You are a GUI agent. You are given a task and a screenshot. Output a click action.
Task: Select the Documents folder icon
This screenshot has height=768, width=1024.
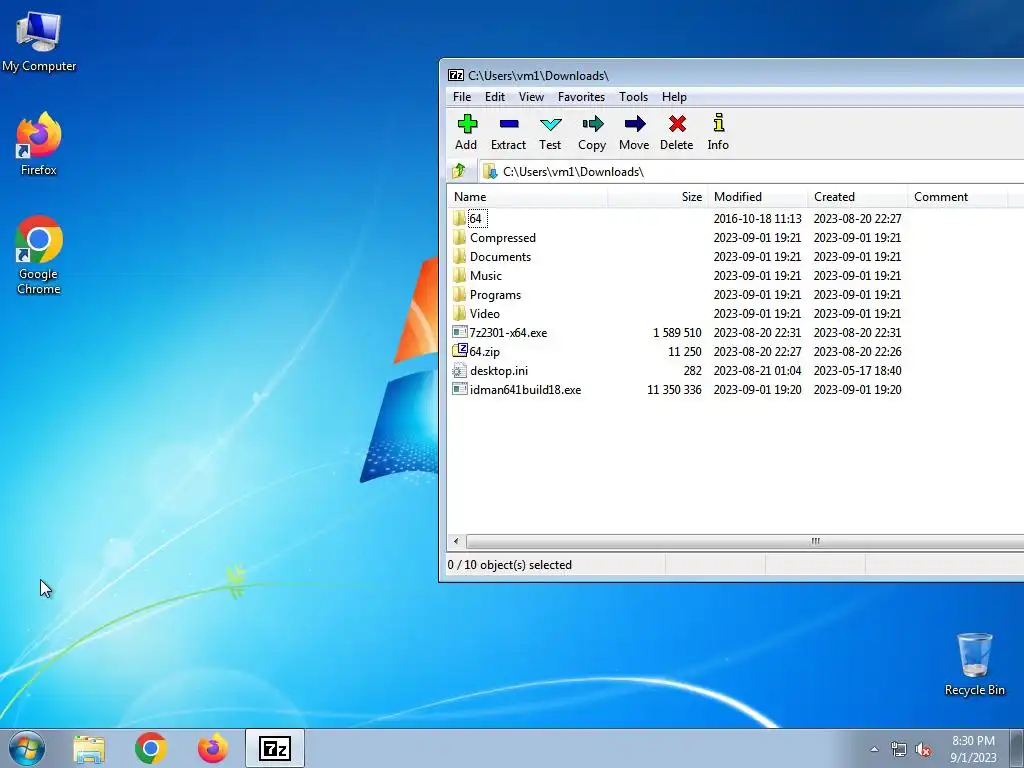(x=460, y=256)
